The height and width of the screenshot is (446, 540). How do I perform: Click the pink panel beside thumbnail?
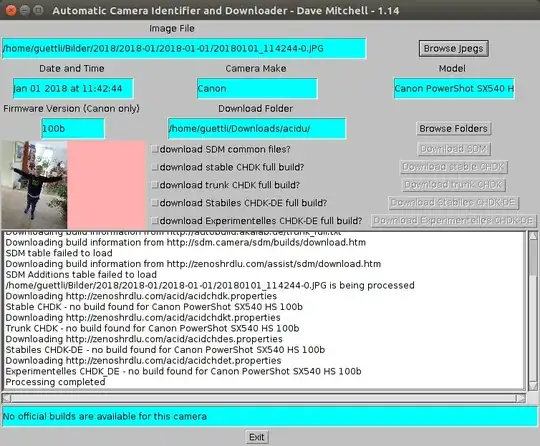[107, 185]
